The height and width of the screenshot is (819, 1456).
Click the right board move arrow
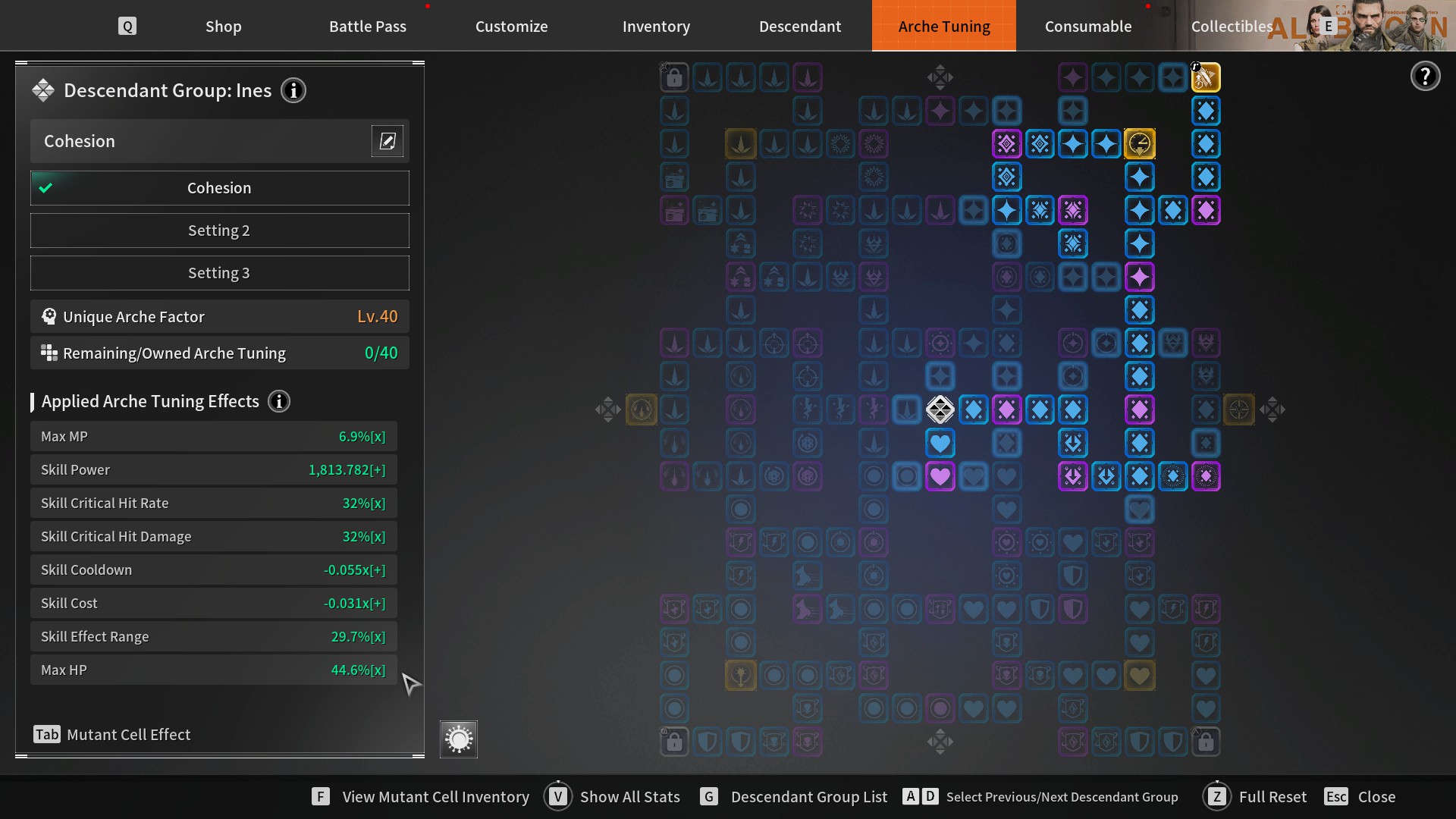(x=1272, y=409)
